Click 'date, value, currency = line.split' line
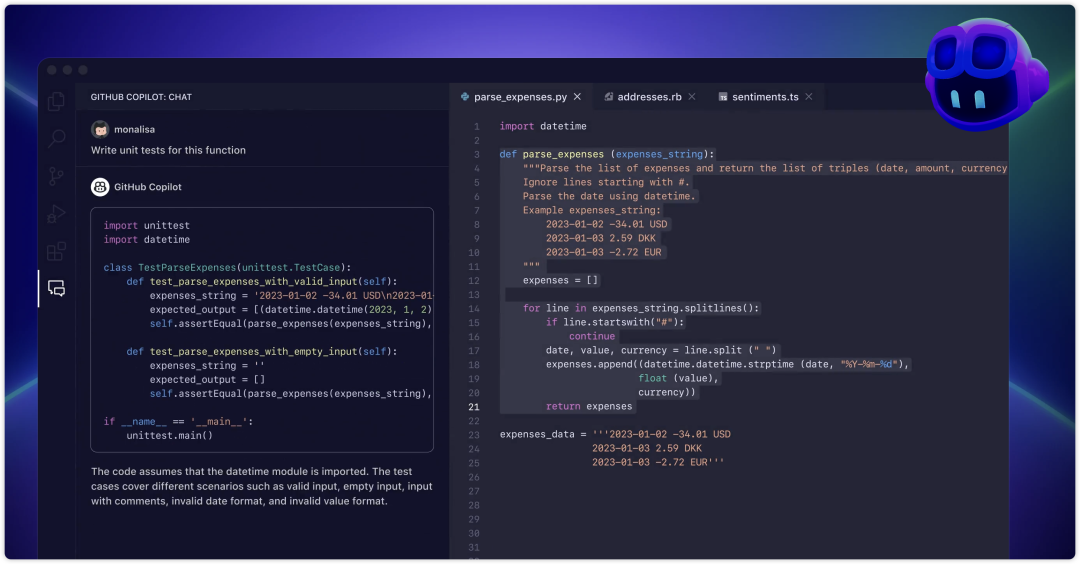 [x=661, y=351]
